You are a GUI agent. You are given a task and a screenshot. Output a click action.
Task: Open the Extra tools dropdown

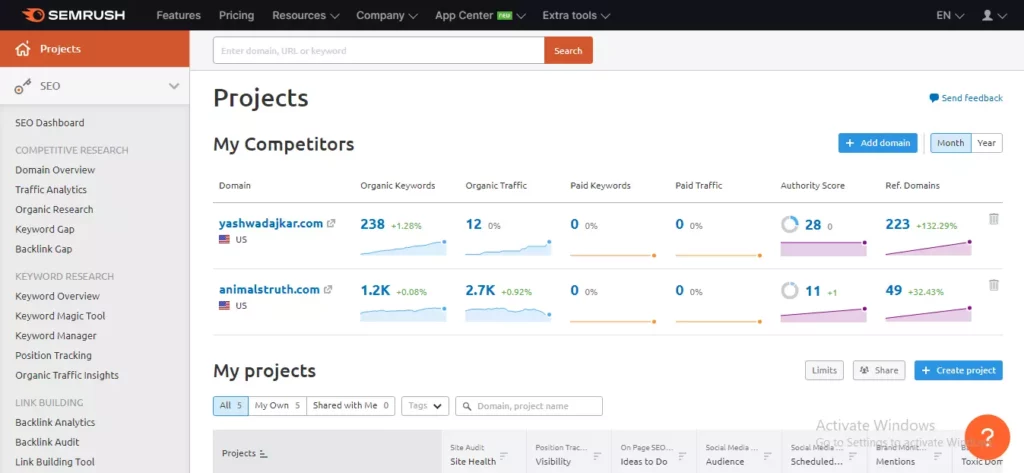pyautogui.click(x=576, y=15)
